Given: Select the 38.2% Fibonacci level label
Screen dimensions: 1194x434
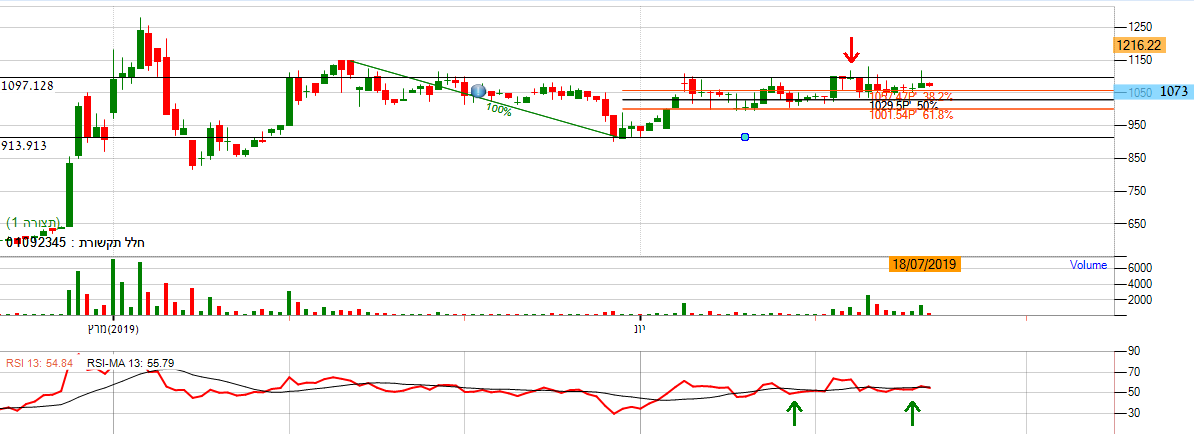Looking at the screenshot, I should click(x=910, y=96).
